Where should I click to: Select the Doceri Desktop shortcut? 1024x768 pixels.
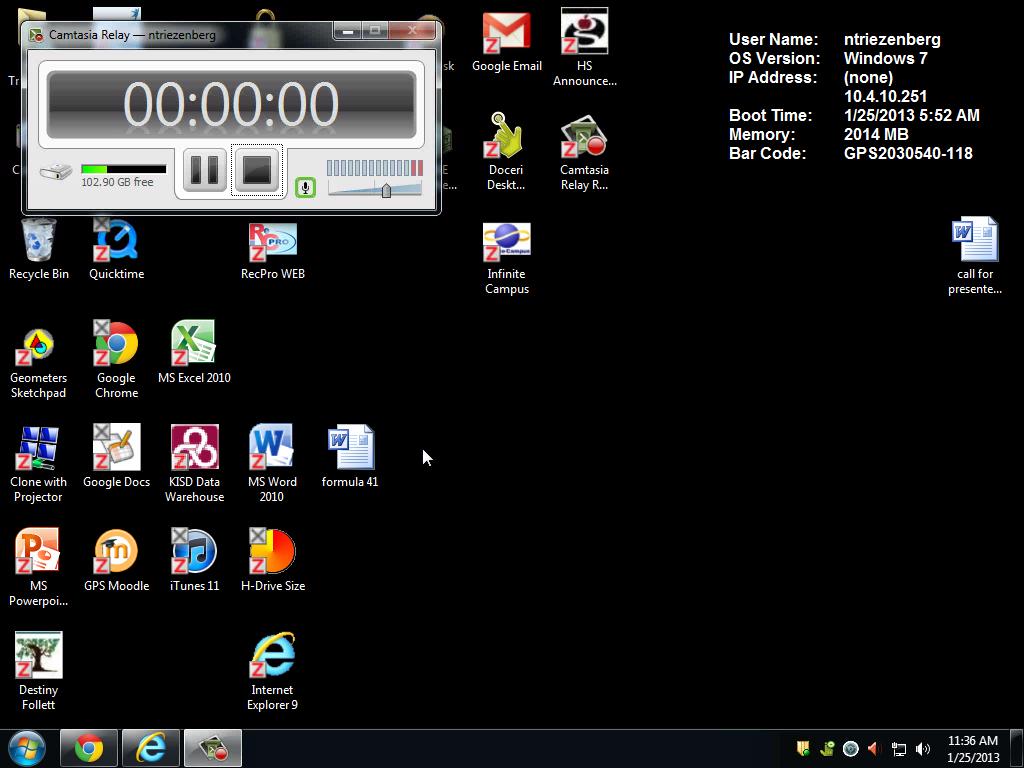coord(506,152)
